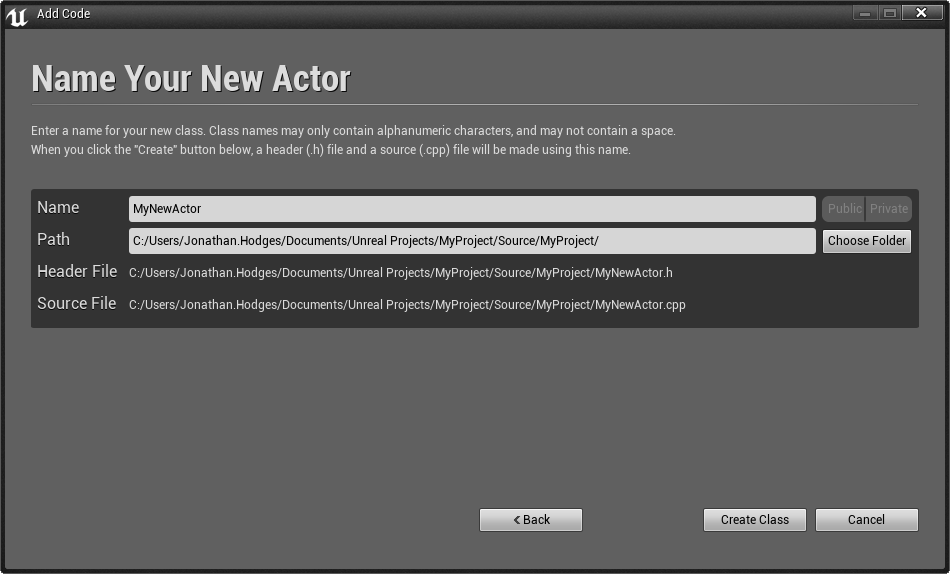The width and height of the screenshot is (950, 574).
Task: Click the MyNewActor.h header file path
Action: coord(400,273)
